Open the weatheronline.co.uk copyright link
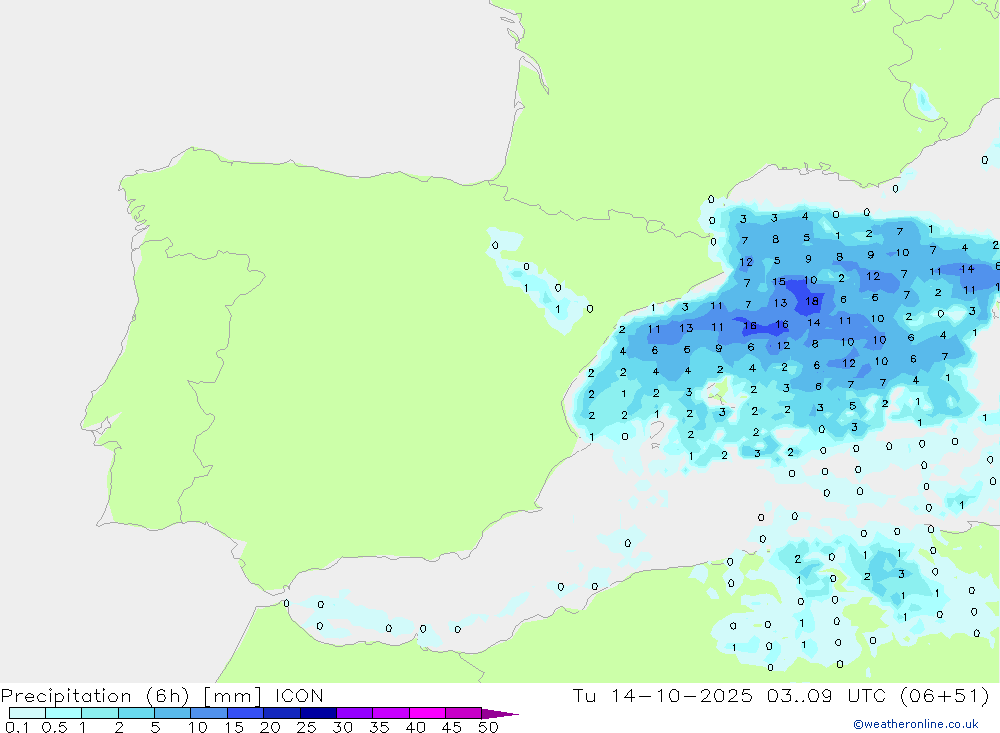The width and height of the screenshot is (1000, 733). [915, 724]
